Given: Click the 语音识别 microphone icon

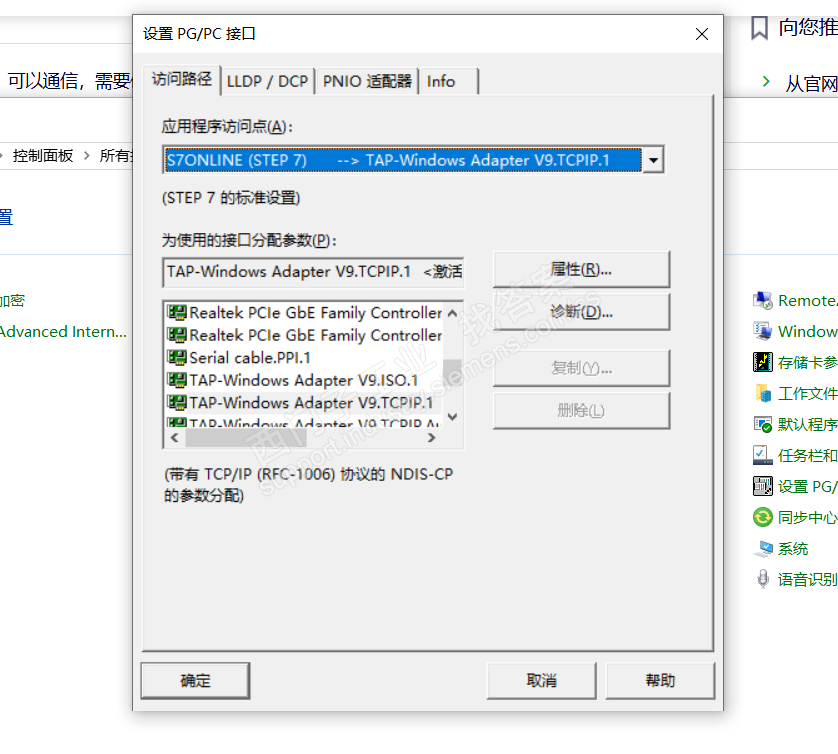Looking at the screenshot, I should [763, 579].
